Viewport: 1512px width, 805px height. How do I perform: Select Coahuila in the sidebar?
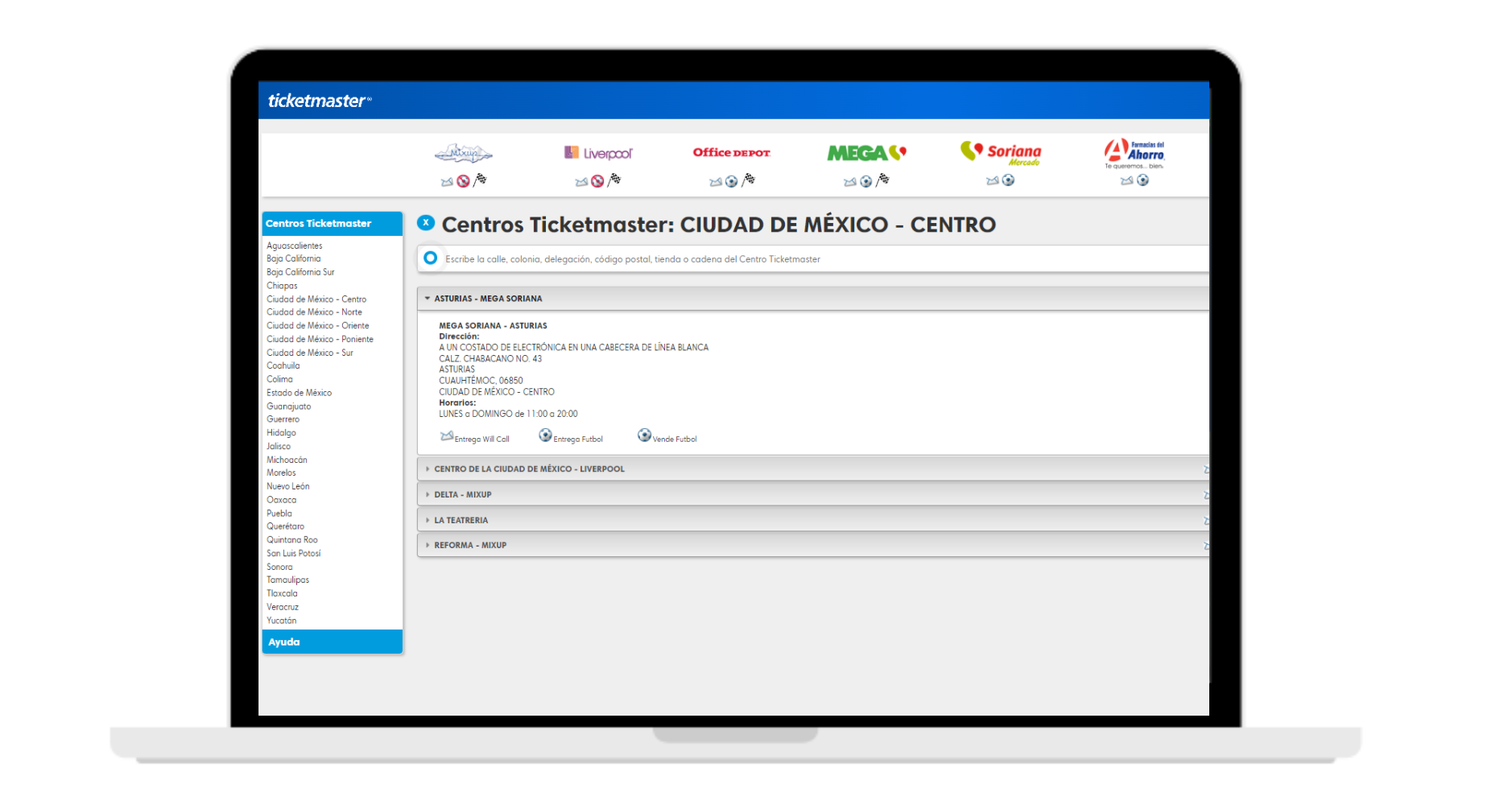[283, 365]
